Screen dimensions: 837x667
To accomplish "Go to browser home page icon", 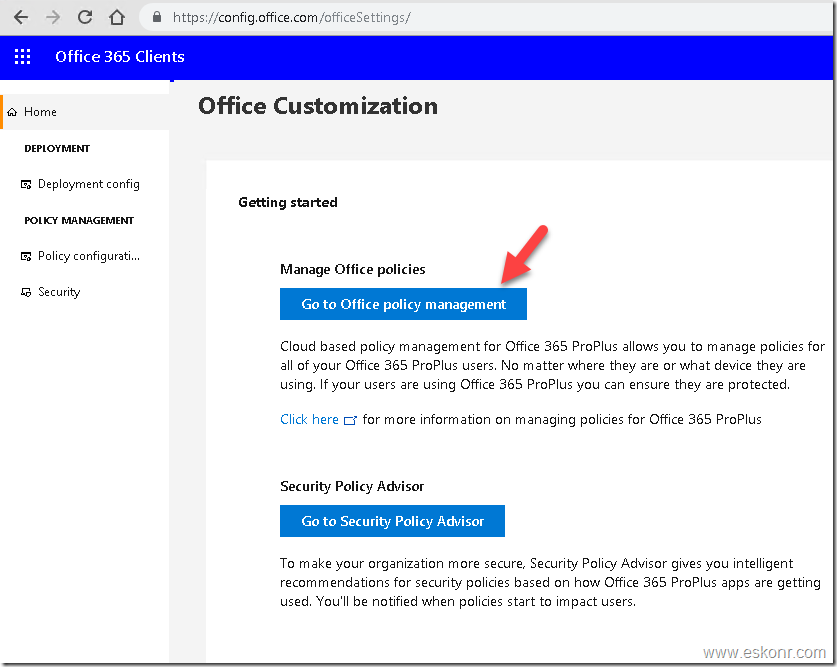I will click(117, 18).
